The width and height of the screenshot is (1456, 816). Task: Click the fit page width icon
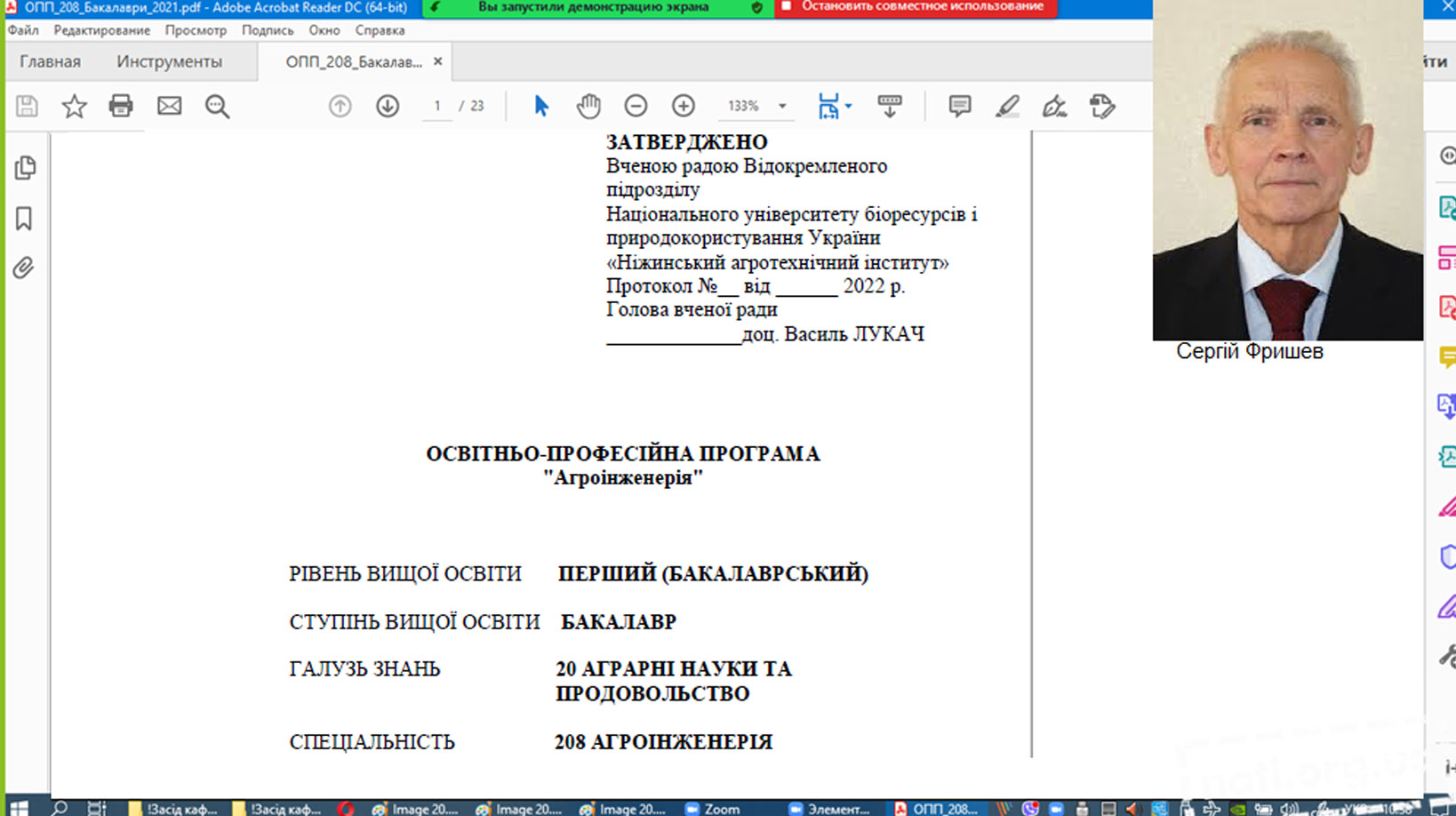coord(828,107)
